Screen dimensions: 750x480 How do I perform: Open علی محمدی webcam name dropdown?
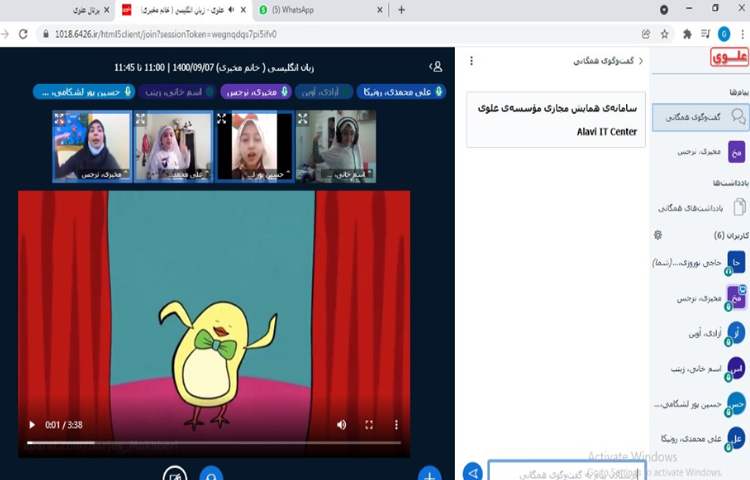(189, 175)
